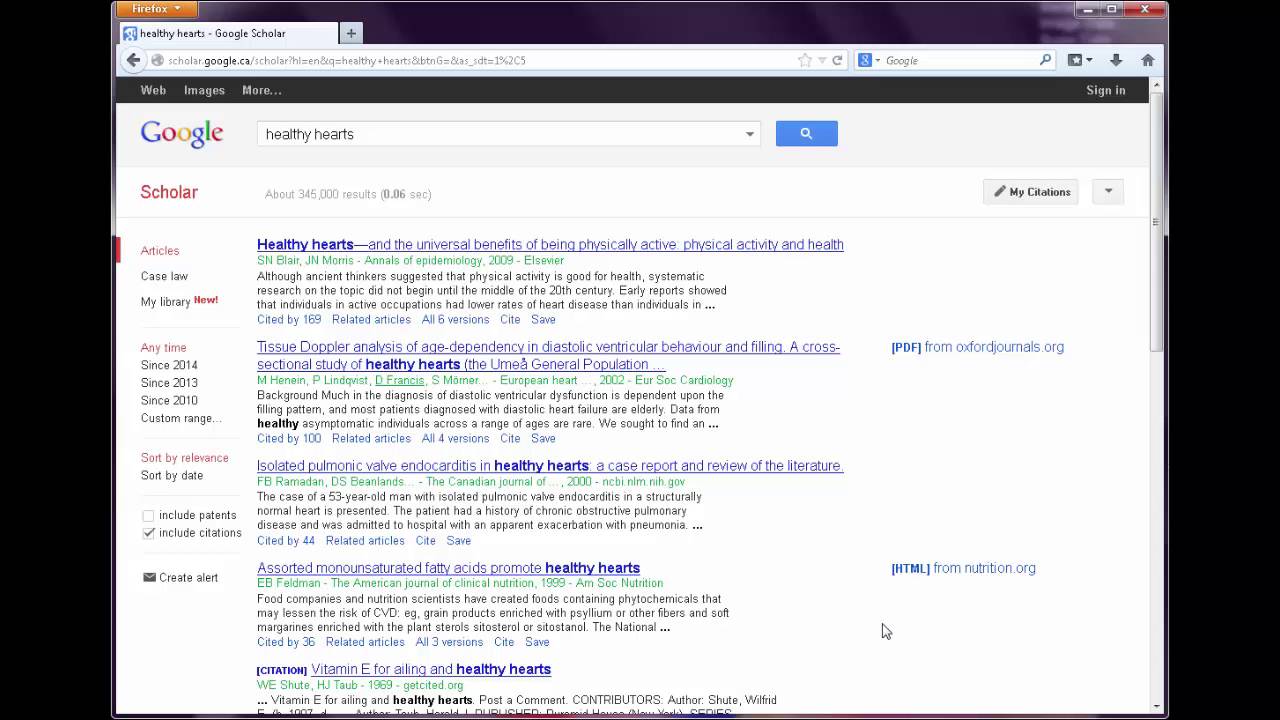Open the HTML from nutrition.org
Image resolution: width=1280 pixels, height=720 pixels.
(x=963, y=568)
